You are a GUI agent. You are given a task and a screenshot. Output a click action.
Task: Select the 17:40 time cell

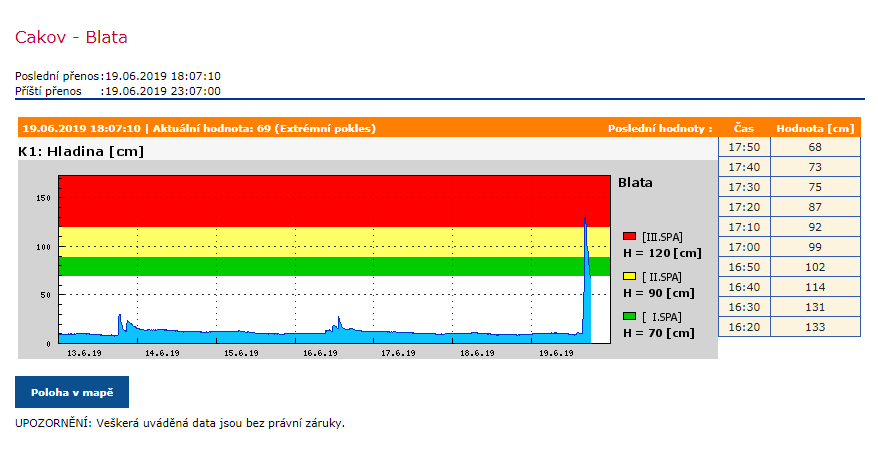(x=744, y=167)
